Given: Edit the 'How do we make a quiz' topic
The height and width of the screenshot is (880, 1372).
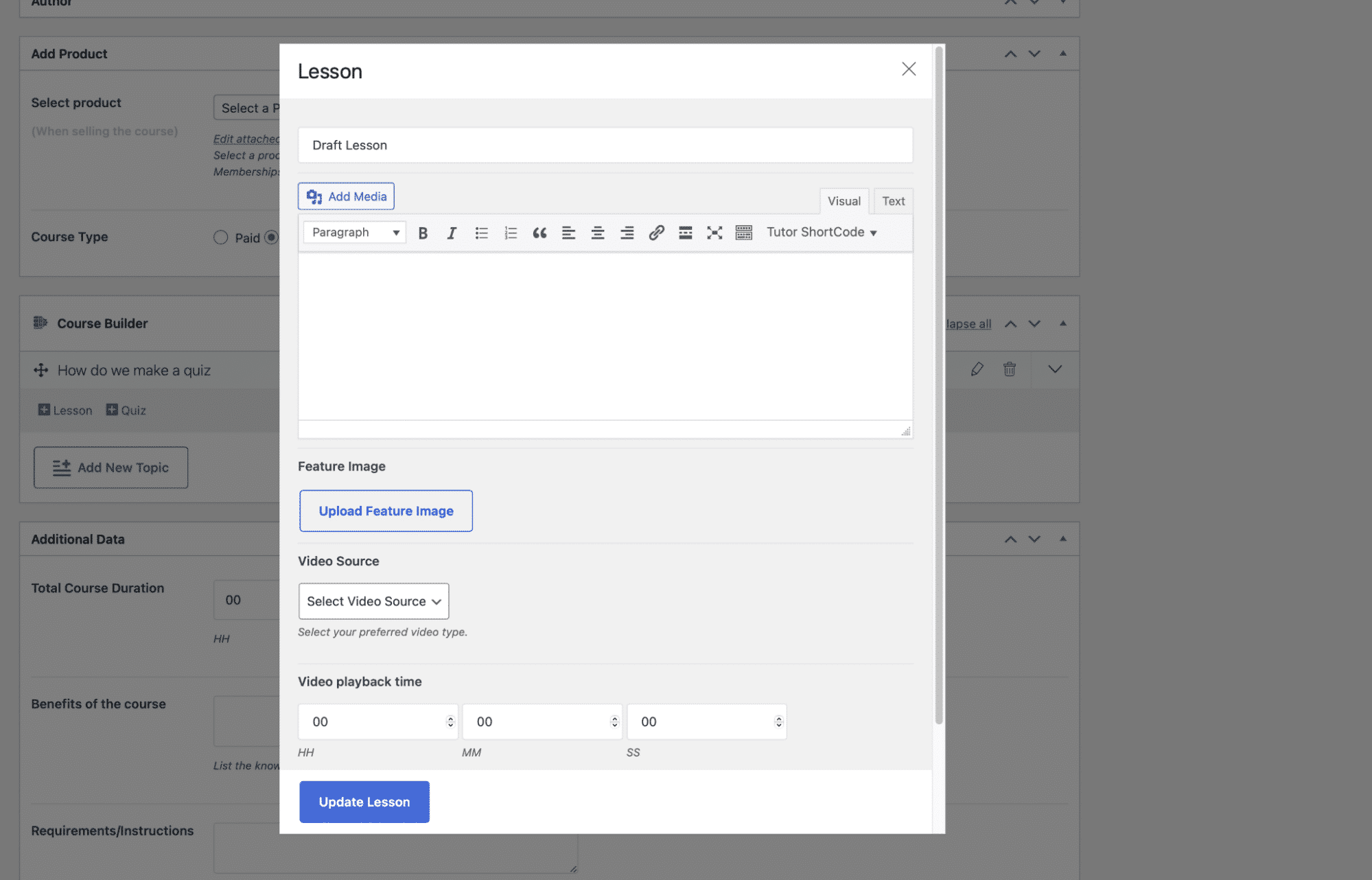Looking at the screenshot, I should [x=977, y=369].
